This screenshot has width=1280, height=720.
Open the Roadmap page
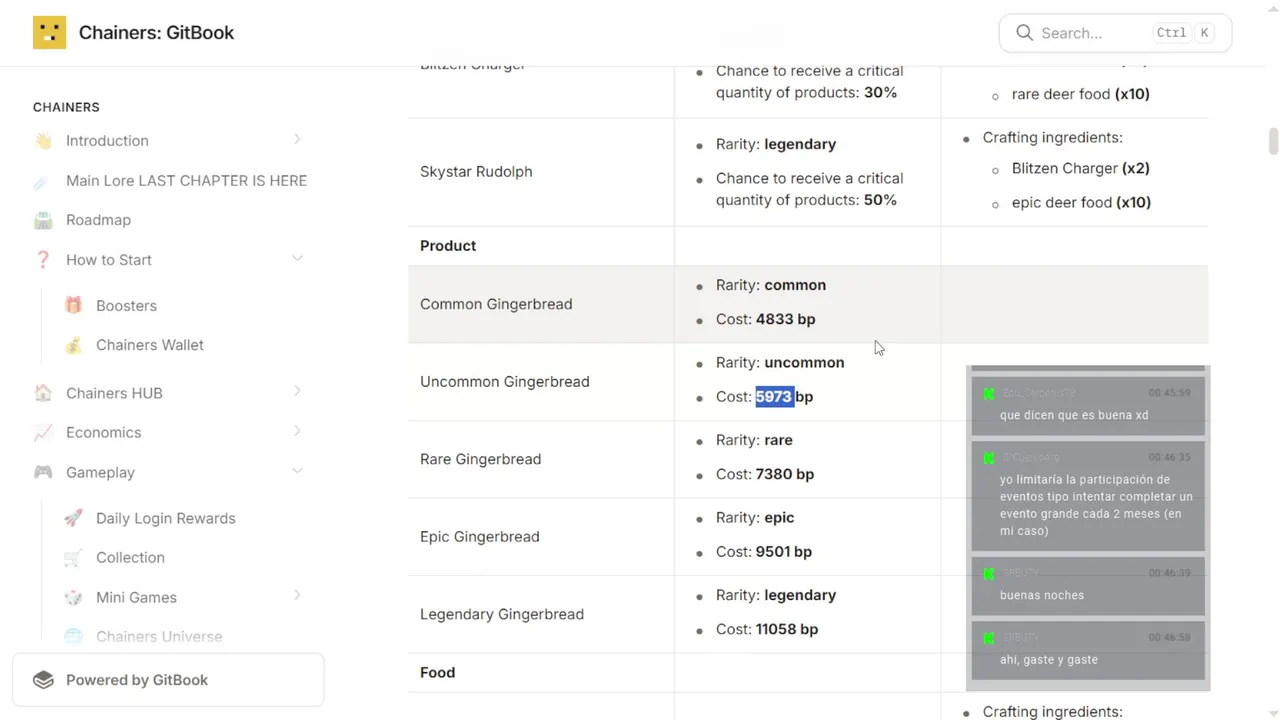pyautogui.click(x=98, y=220)
